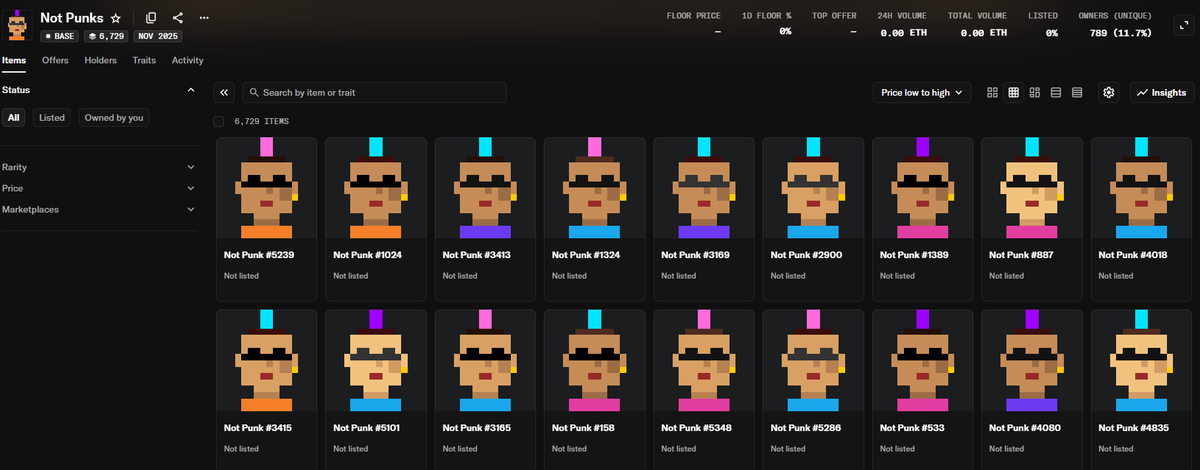1200x470 pixels.
Task: Switch to the Items tab
Action: click(x=14, y=60)
